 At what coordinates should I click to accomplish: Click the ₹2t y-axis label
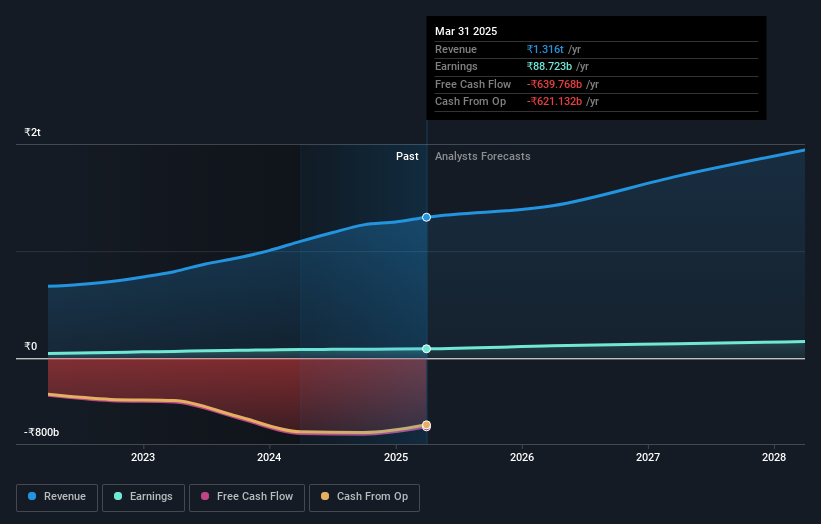32,132
